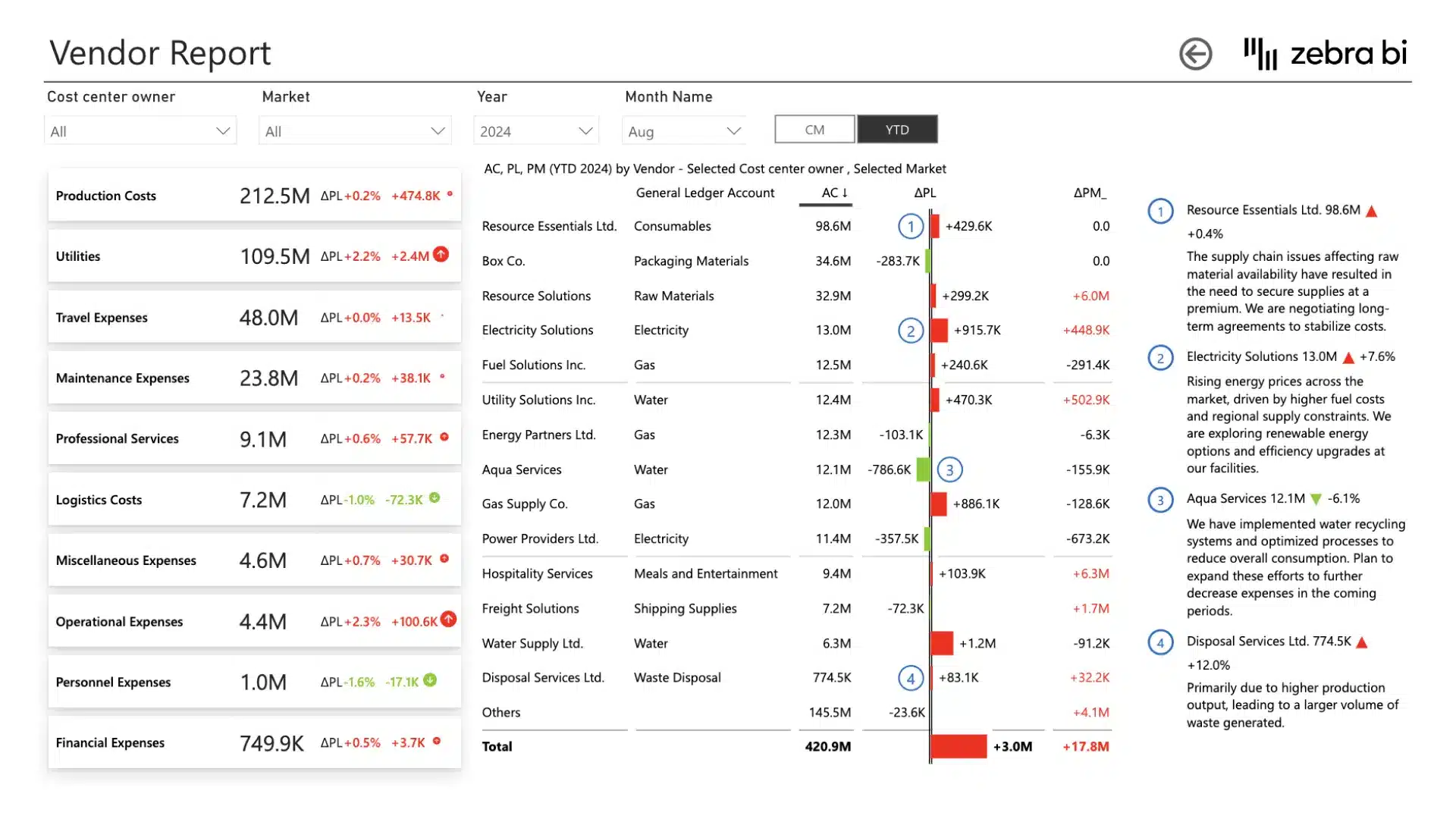This screenshot has height=819, width=1456.
Task: Click comment marker 3 next to Aqua Services
Action: tap(950, 470)
